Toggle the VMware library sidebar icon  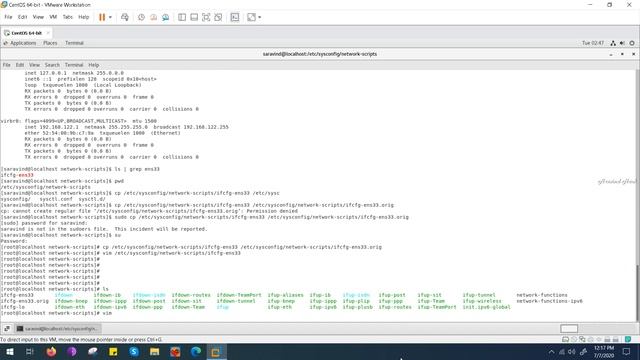pyautogui.click(x=182, y=17)
